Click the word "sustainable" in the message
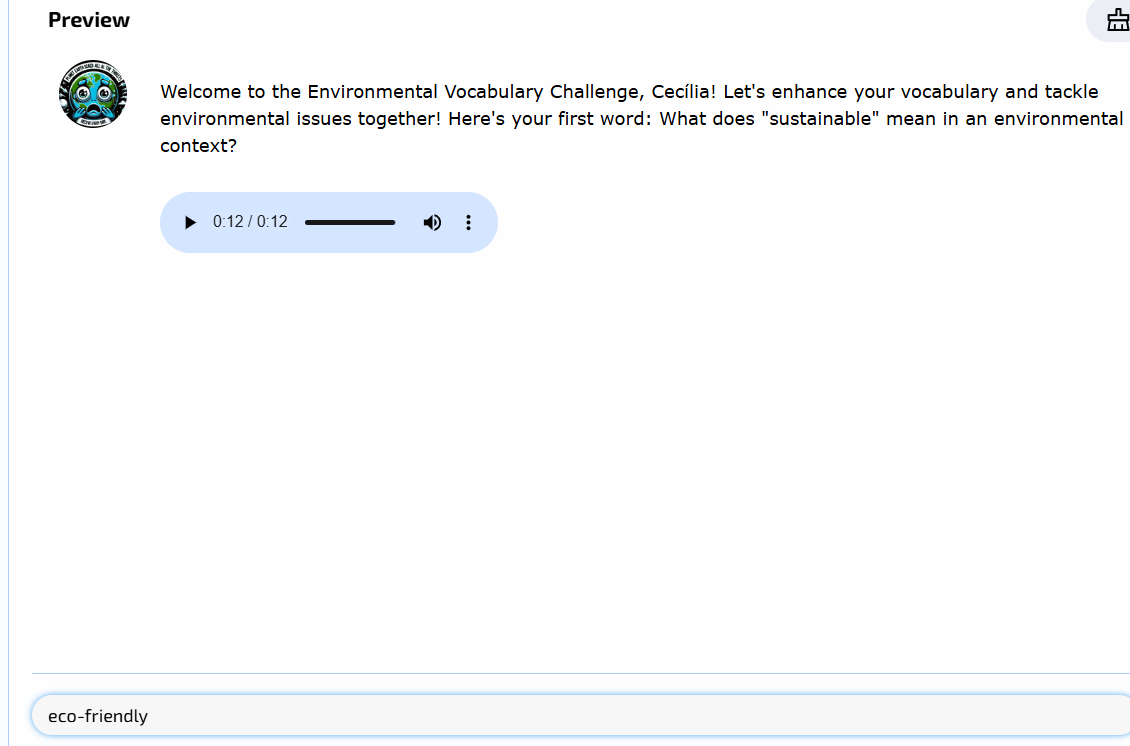Screen dimensions: 1130x746 (820, 118)
